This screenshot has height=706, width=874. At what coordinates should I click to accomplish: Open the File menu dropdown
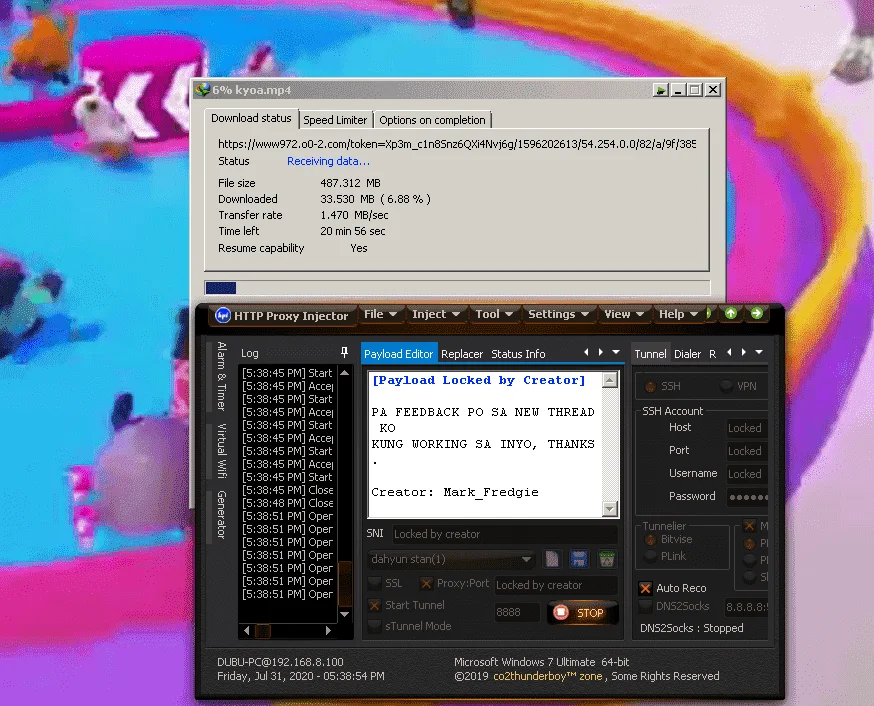[380, 314]
